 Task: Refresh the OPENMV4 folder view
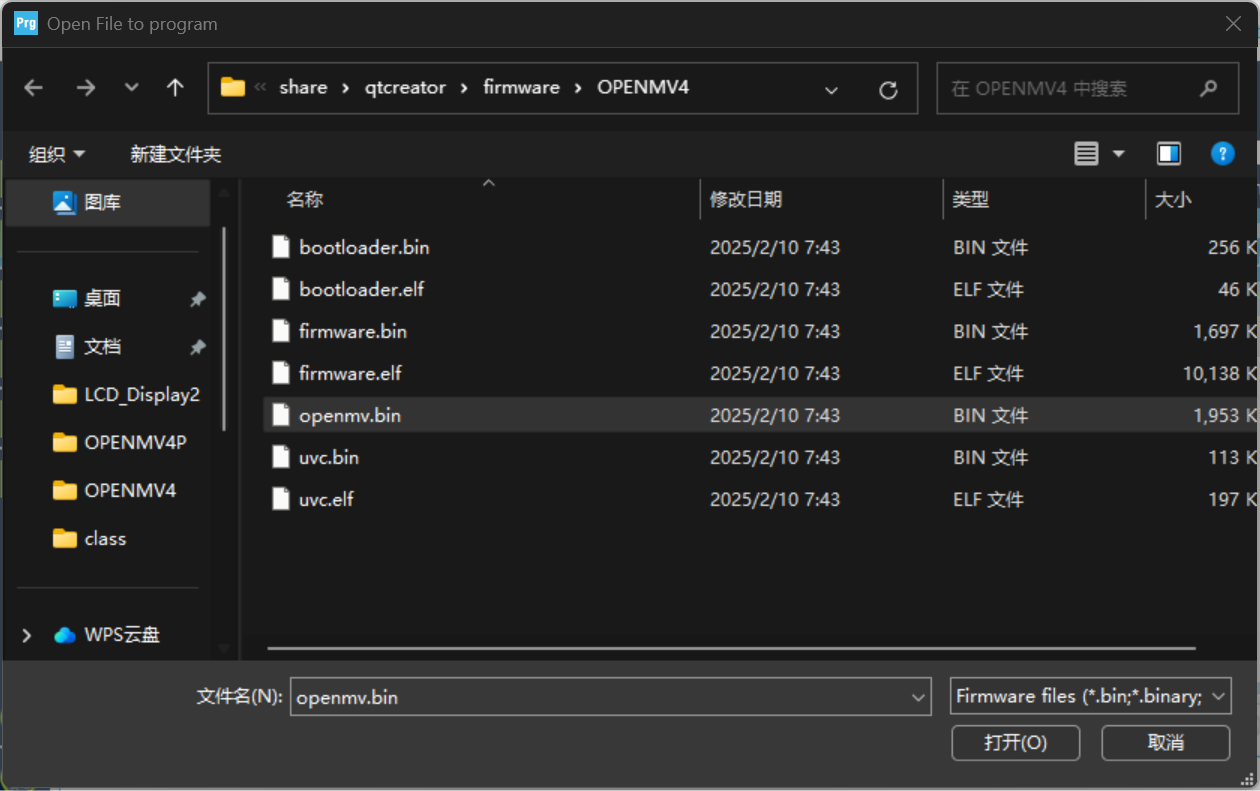(x=888, y=88)
